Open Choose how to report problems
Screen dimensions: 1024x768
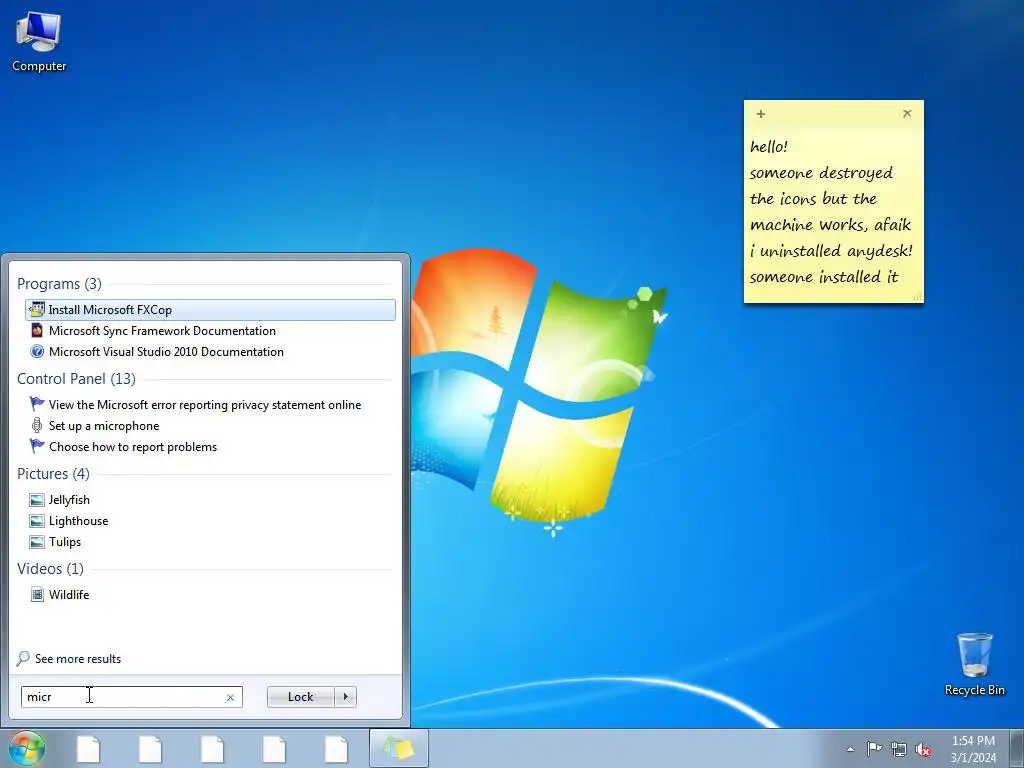(x=133, y=447)
